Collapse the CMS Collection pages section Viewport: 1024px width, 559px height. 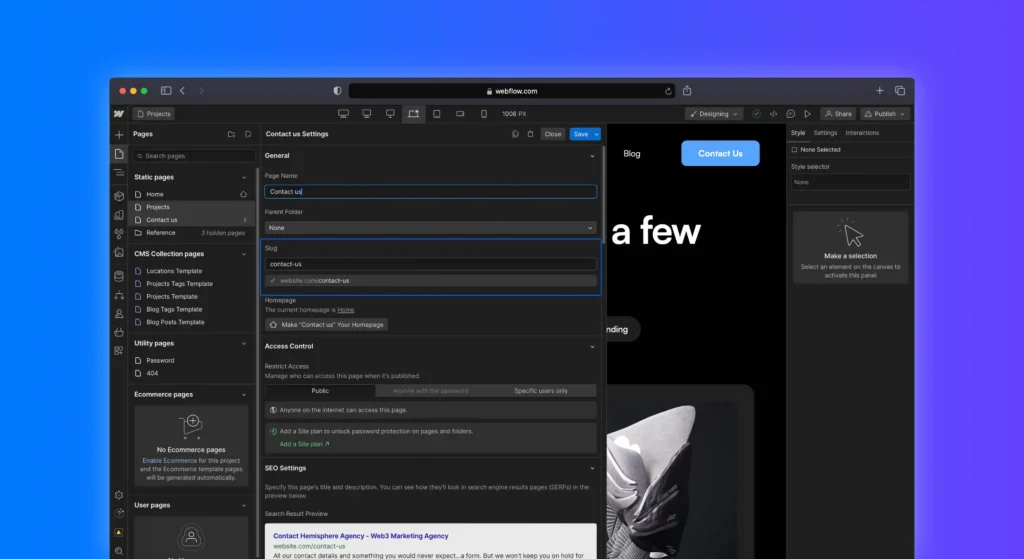click(244, 254)
